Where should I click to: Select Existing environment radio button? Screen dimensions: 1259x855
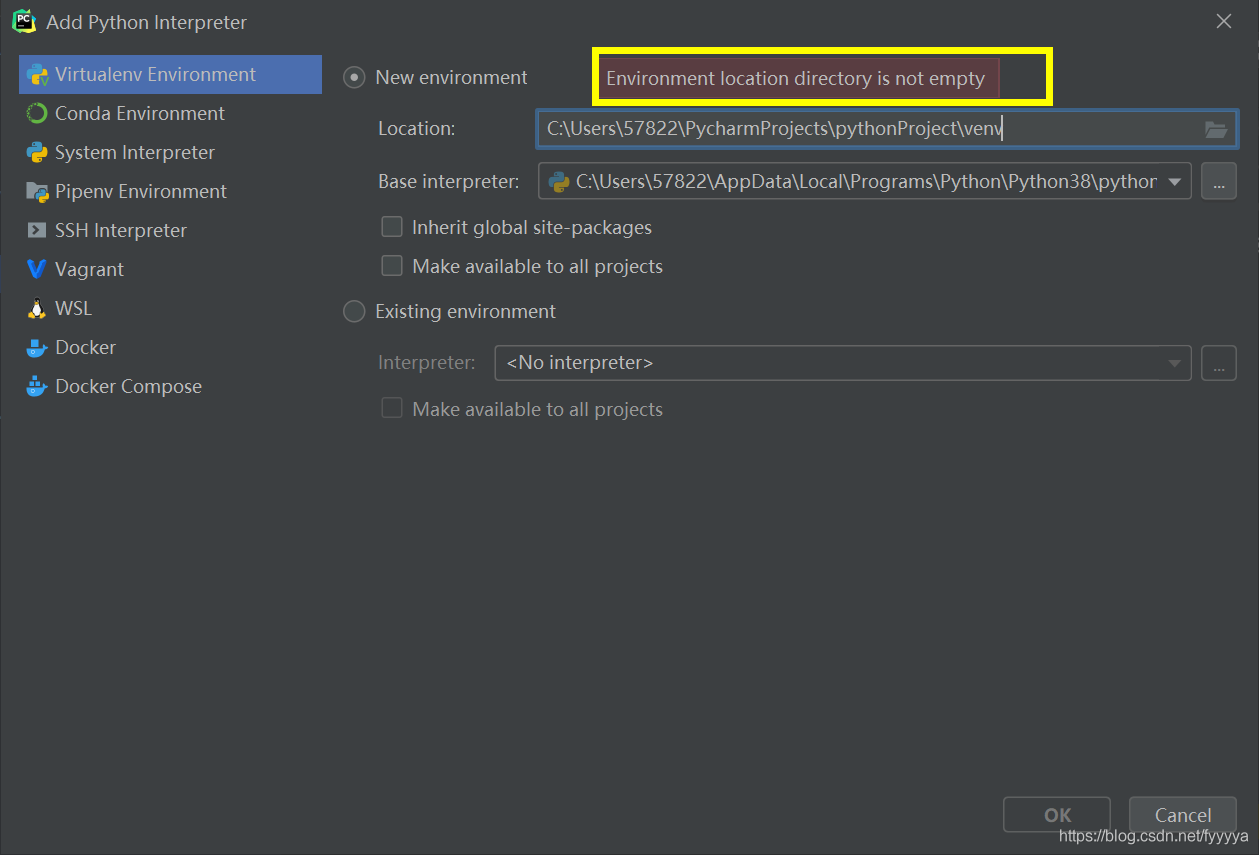(354, 312)
